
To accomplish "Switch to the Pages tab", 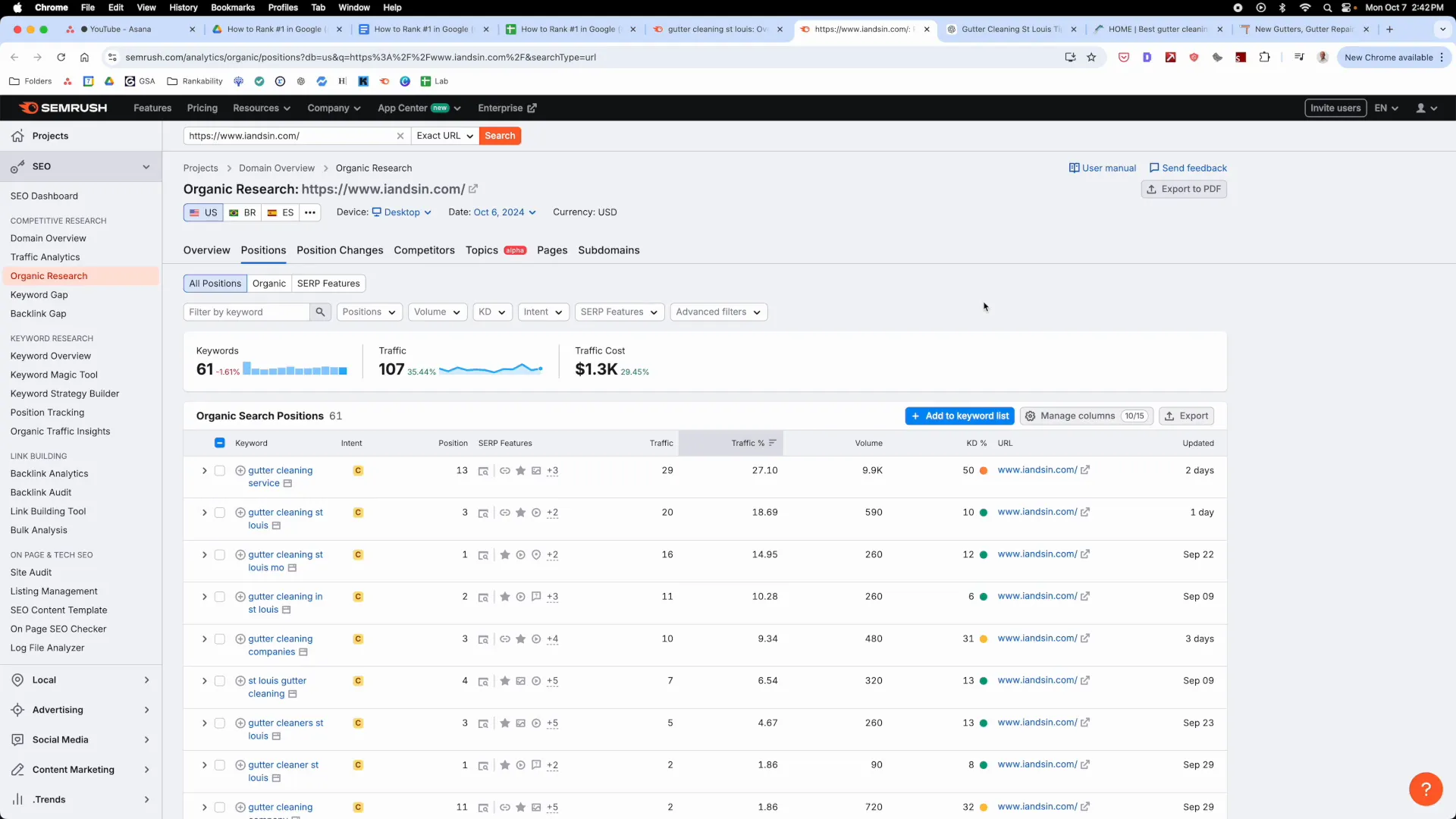I will (x=552, y=250).
